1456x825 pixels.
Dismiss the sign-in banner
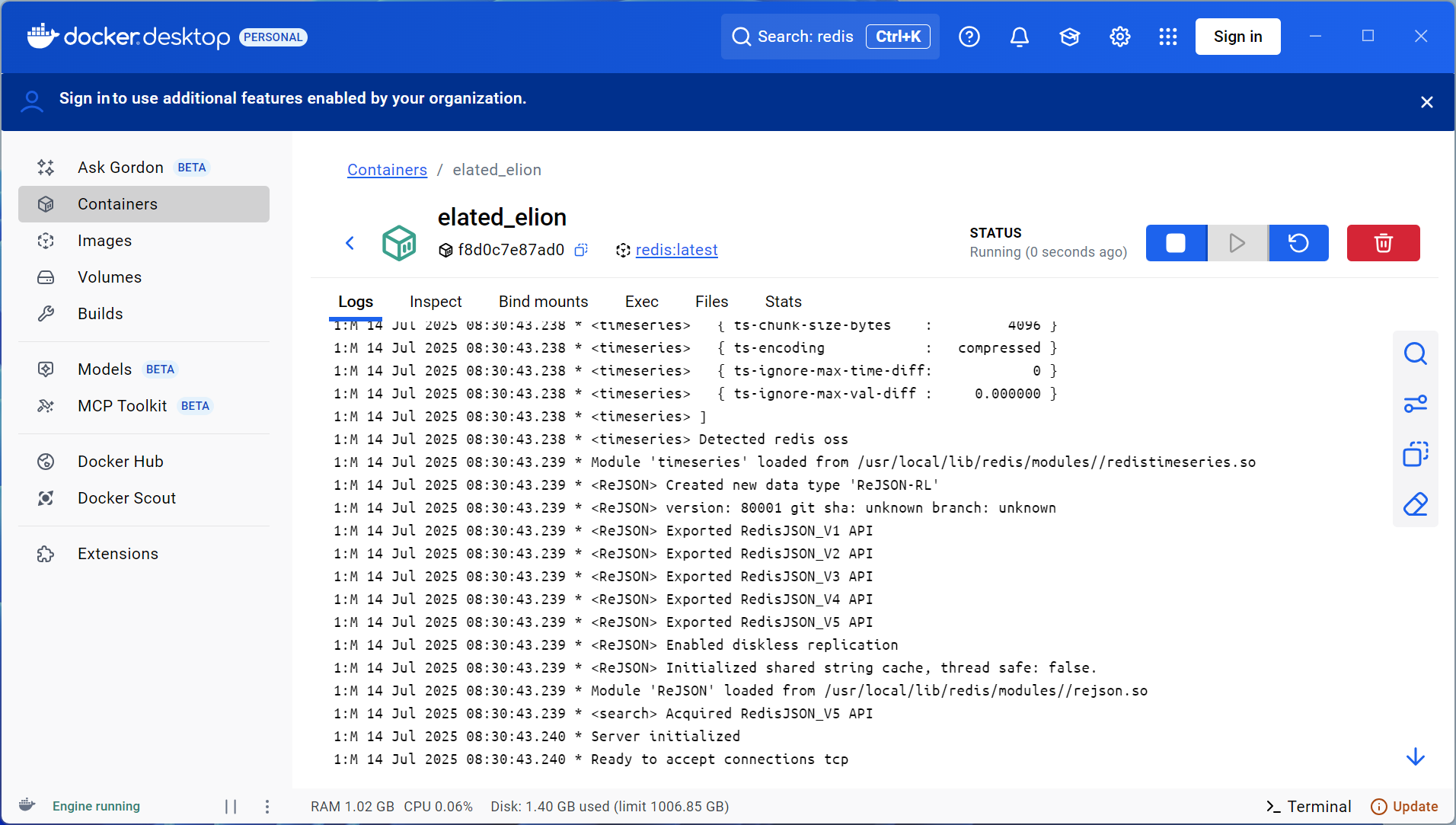pos(1427,102)
